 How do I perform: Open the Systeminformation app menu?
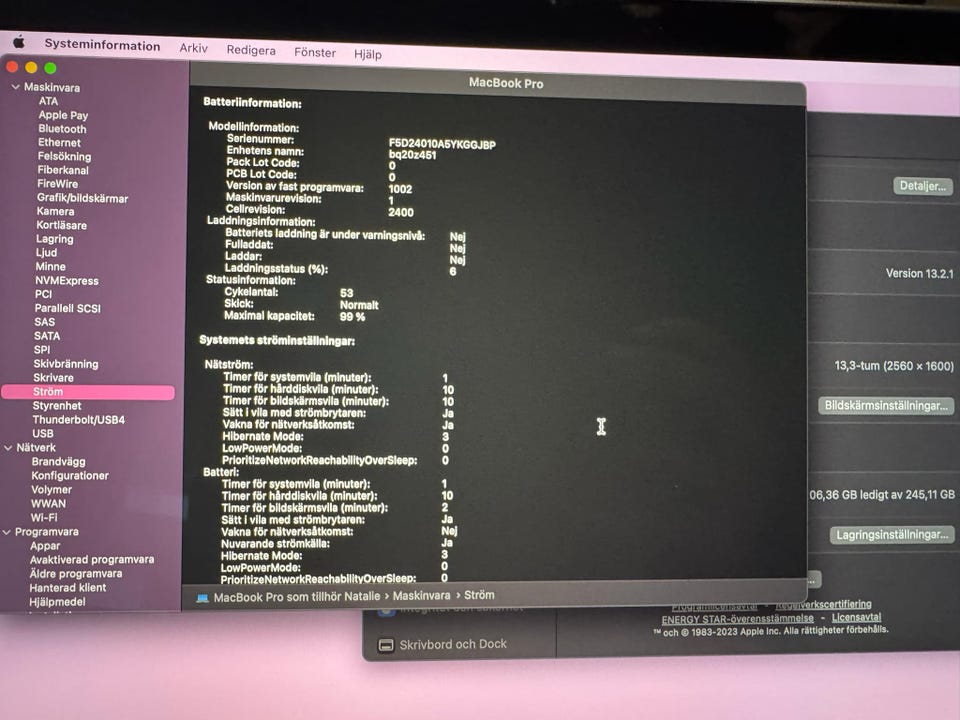pyautogui.click(x=102, y=45)
